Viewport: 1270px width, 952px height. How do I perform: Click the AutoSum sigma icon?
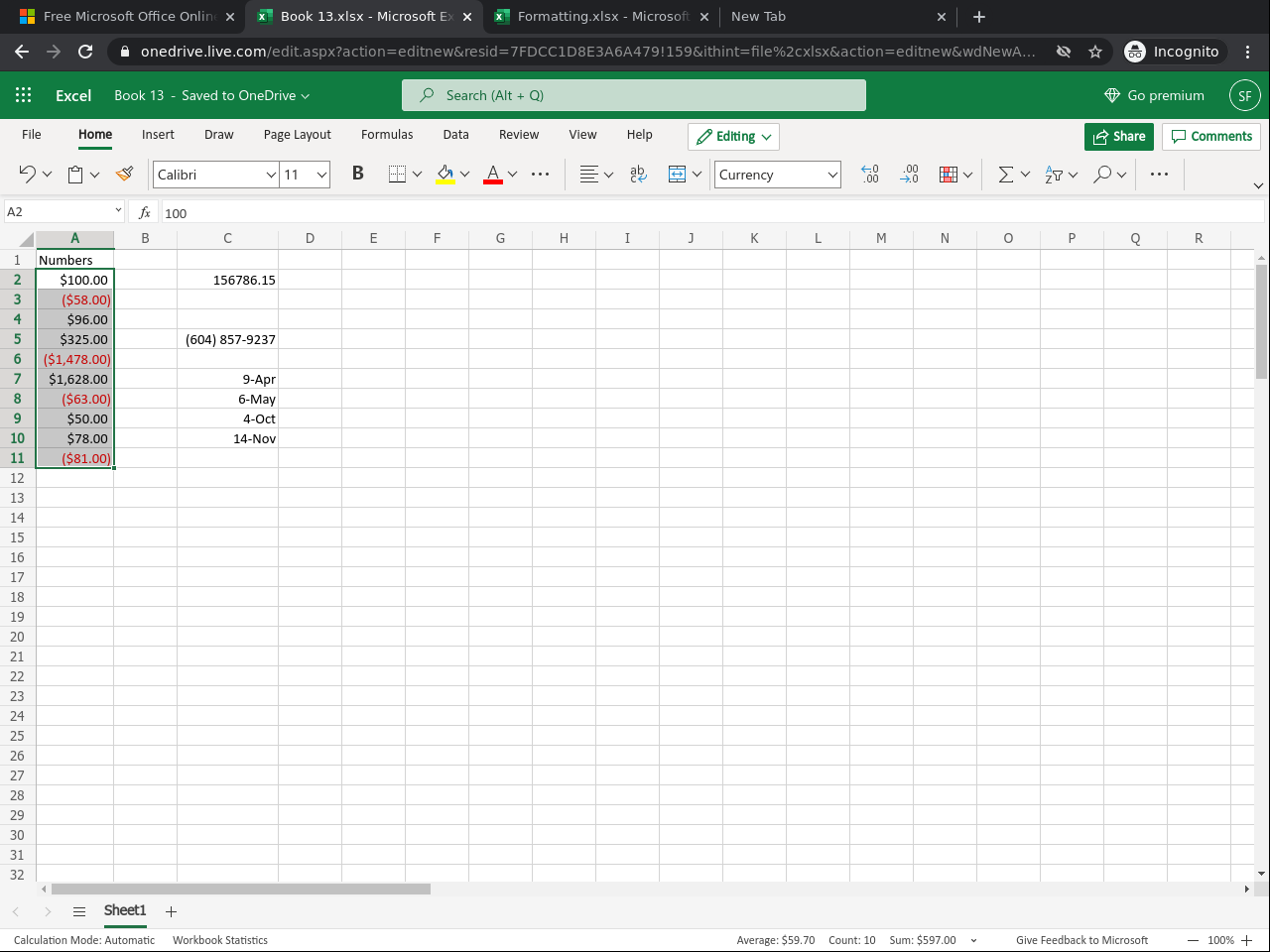click(1006, 175)
